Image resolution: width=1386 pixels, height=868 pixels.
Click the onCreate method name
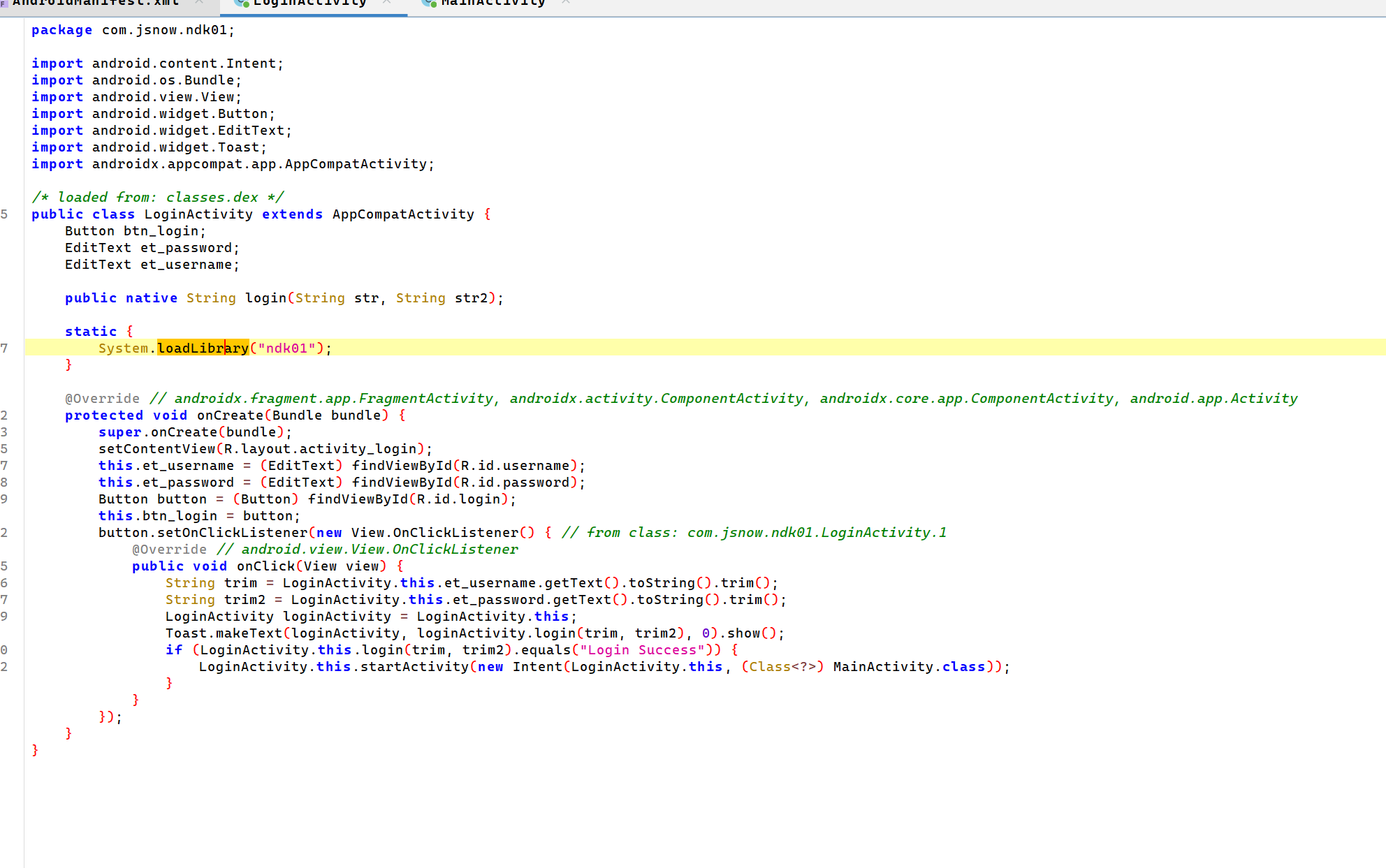coord(230,415)
